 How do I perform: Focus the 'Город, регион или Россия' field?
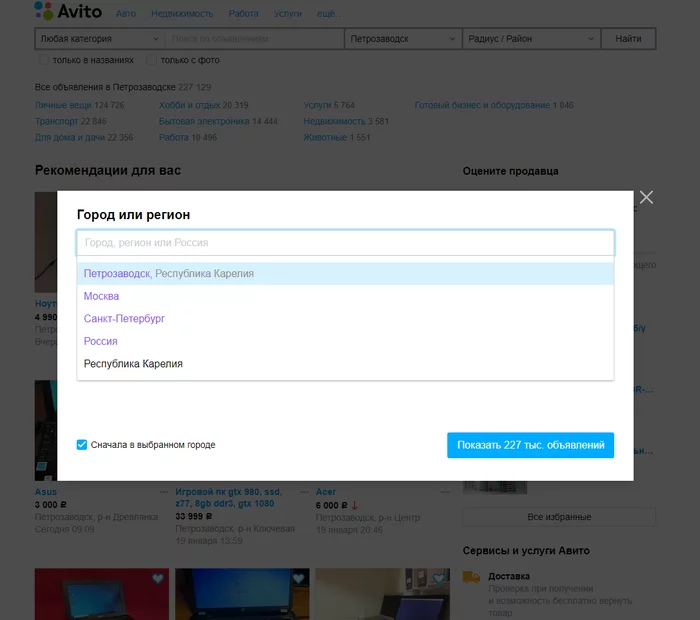pyautogui.click(x=345, y=242)
